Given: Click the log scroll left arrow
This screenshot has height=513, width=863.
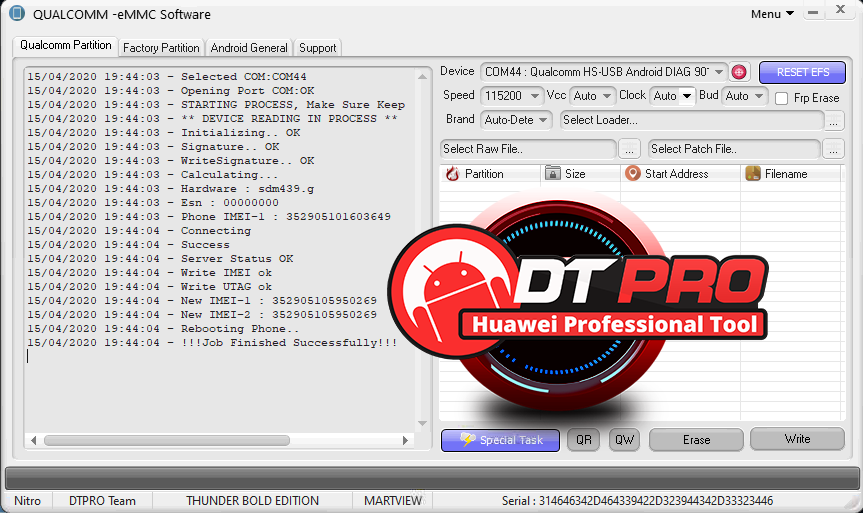Looking at the screenshot, I should (x=34, y=440).
